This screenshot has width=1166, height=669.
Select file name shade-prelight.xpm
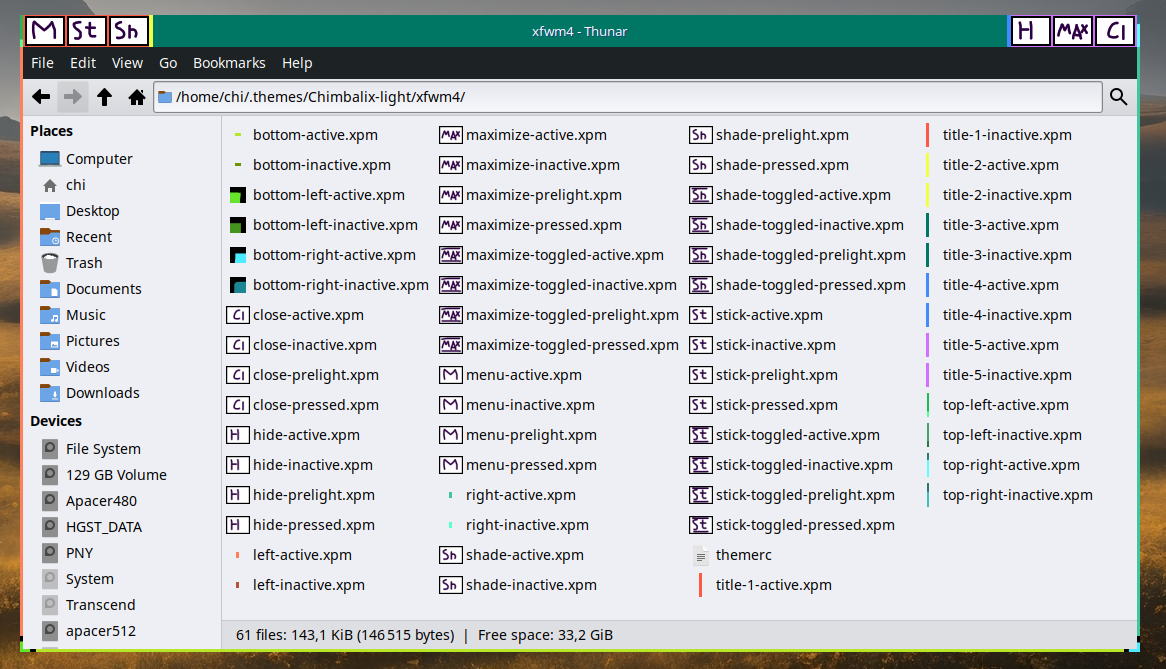pos(782,135)
